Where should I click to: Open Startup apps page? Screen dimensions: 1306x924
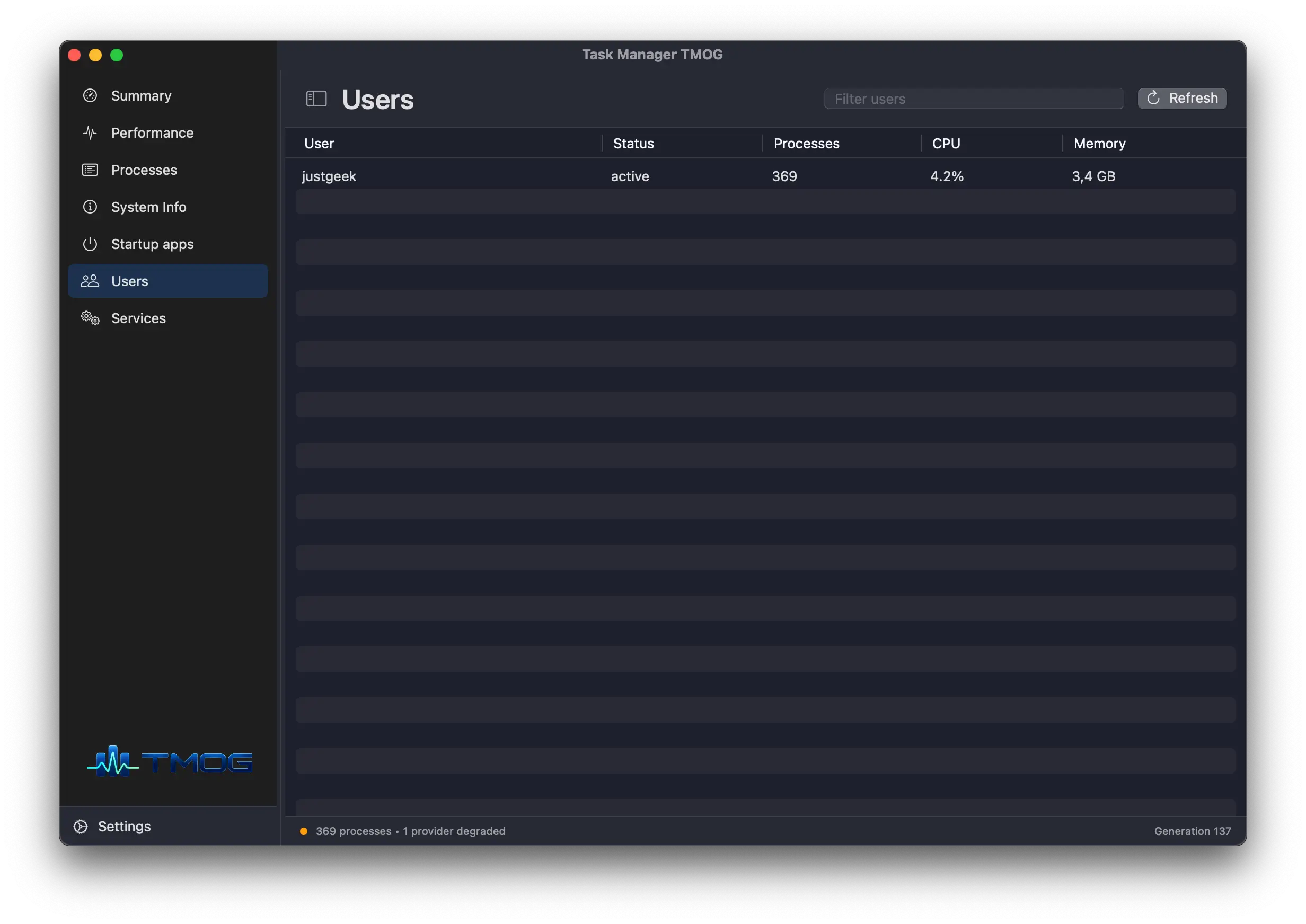point(168,244)
